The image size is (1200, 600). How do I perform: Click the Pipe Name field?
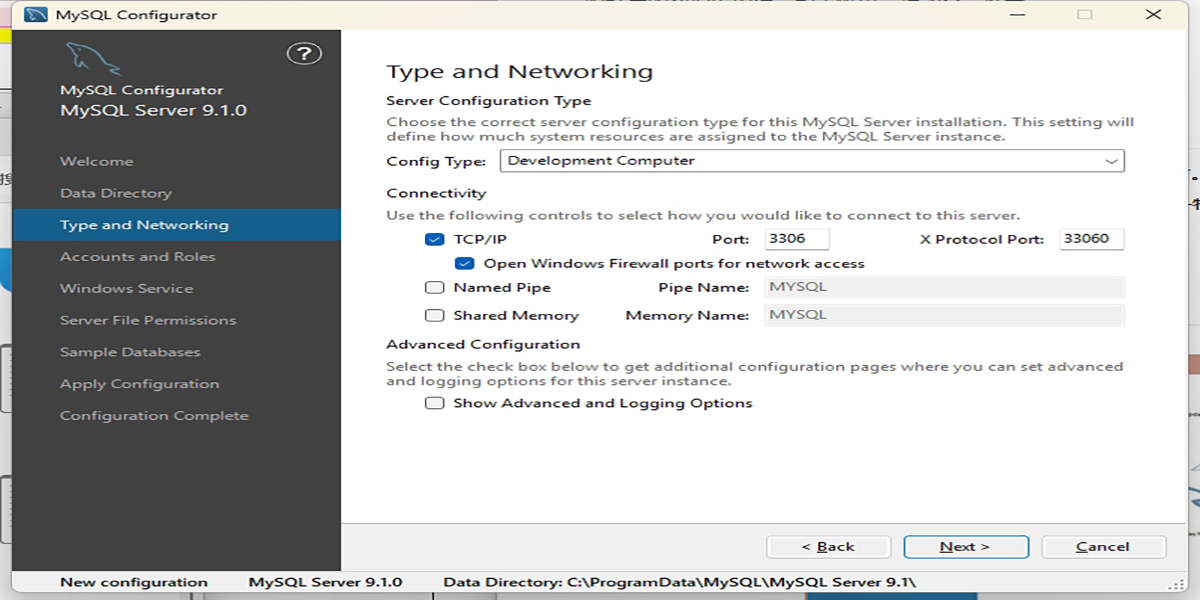point(944,287)
